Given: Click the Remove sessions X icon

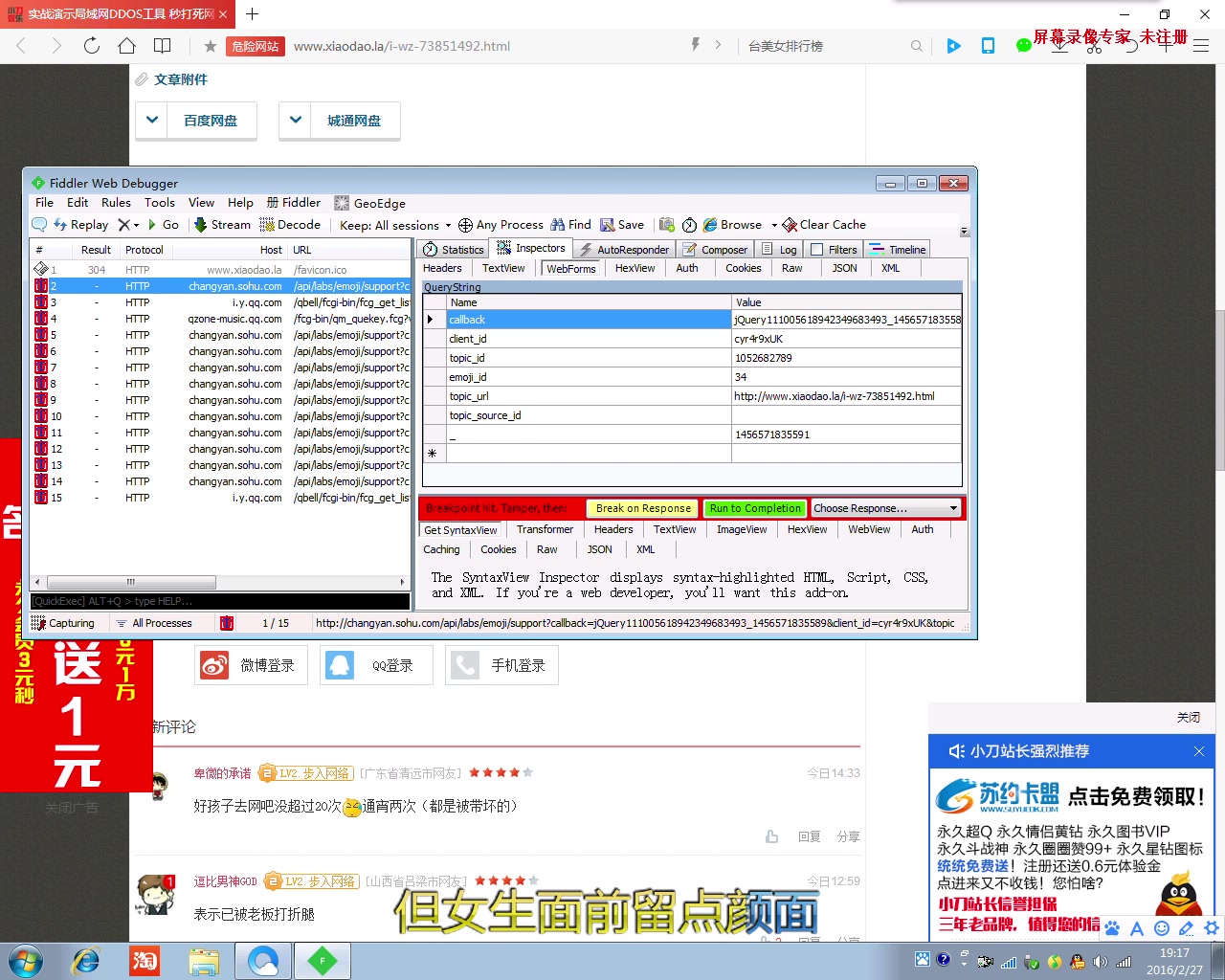Looking at the screenshot, I should [x=123, y=225].
